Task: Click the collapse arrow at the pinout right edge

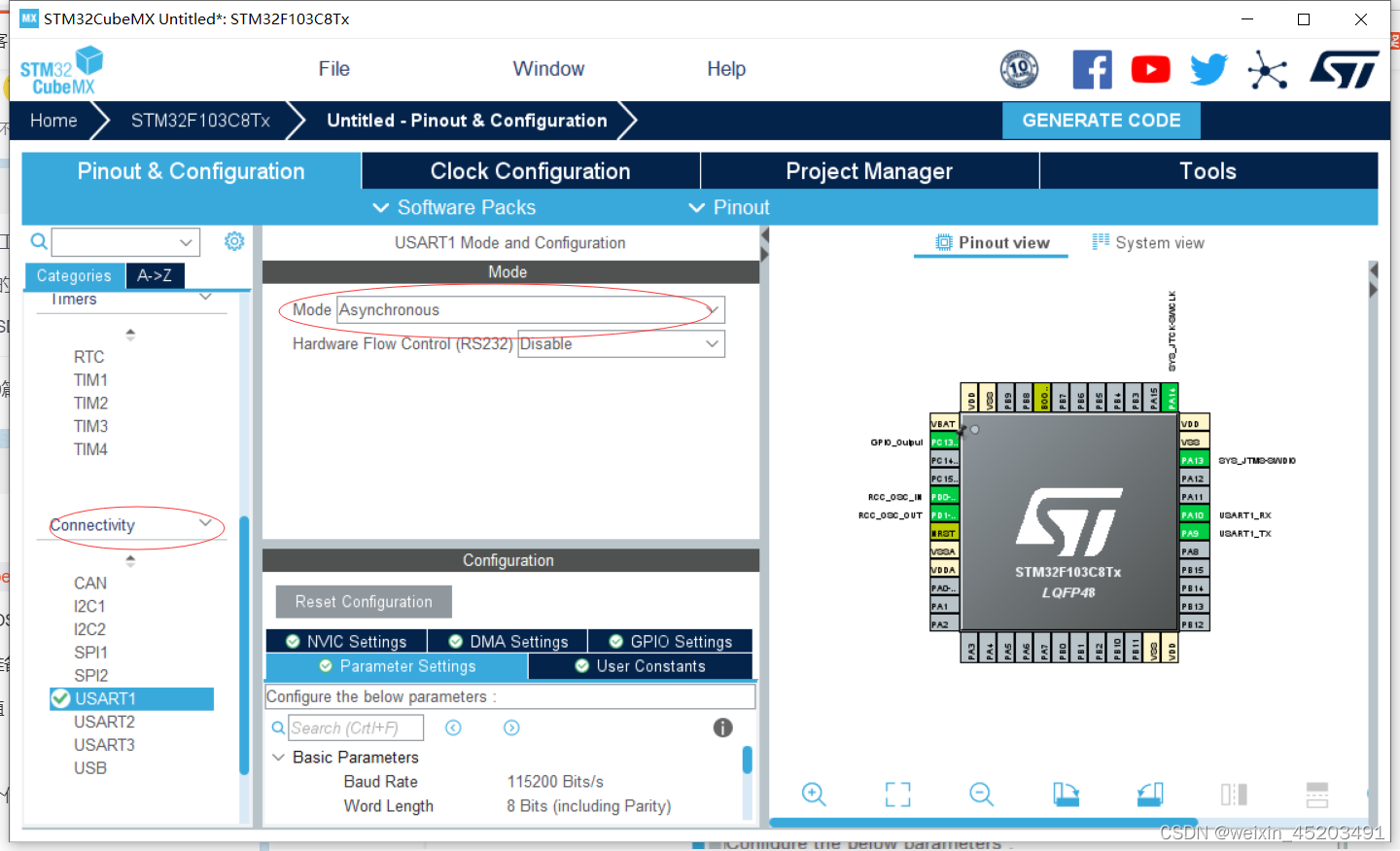Action: [x=1373, y=269]
